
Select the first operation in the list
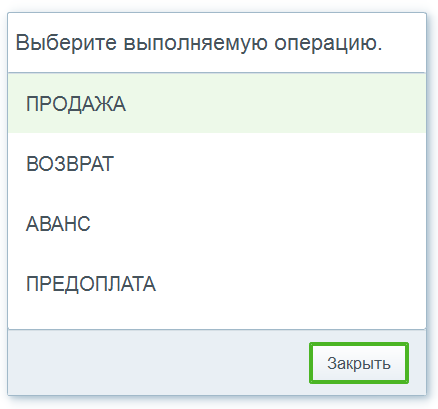[x=217, y=103]
